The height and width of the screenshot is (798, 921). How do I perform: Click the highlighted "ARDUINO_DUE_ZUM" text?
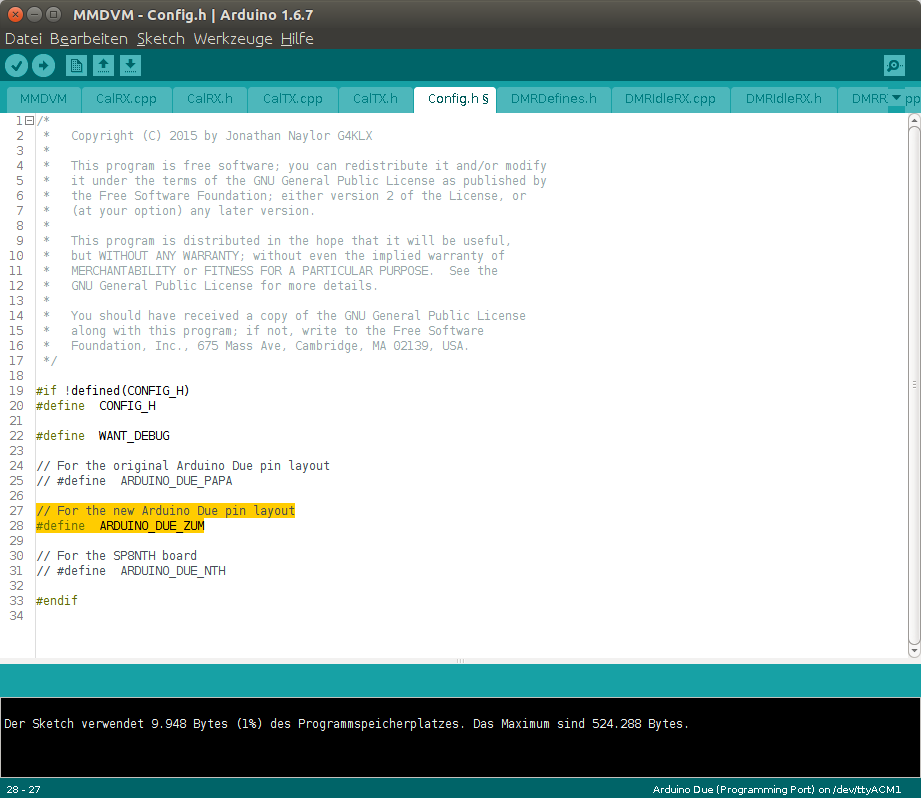click(152, 526)
